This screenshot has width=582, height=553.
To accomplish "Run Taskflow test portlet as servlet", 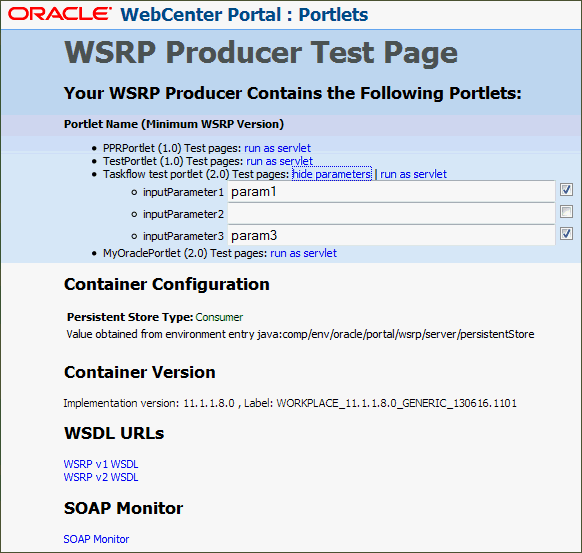I will tap(413, 174).
